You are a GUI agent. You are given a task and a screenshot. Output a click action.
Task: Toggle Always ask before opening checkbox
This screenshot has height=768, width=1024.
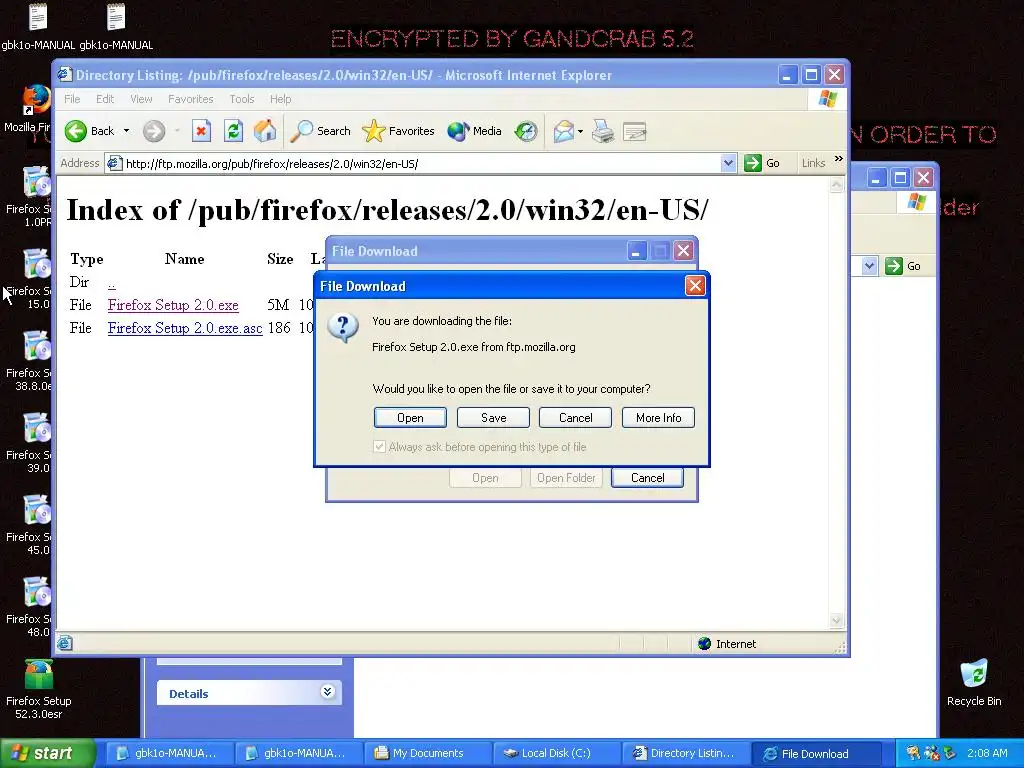(379, 447)
